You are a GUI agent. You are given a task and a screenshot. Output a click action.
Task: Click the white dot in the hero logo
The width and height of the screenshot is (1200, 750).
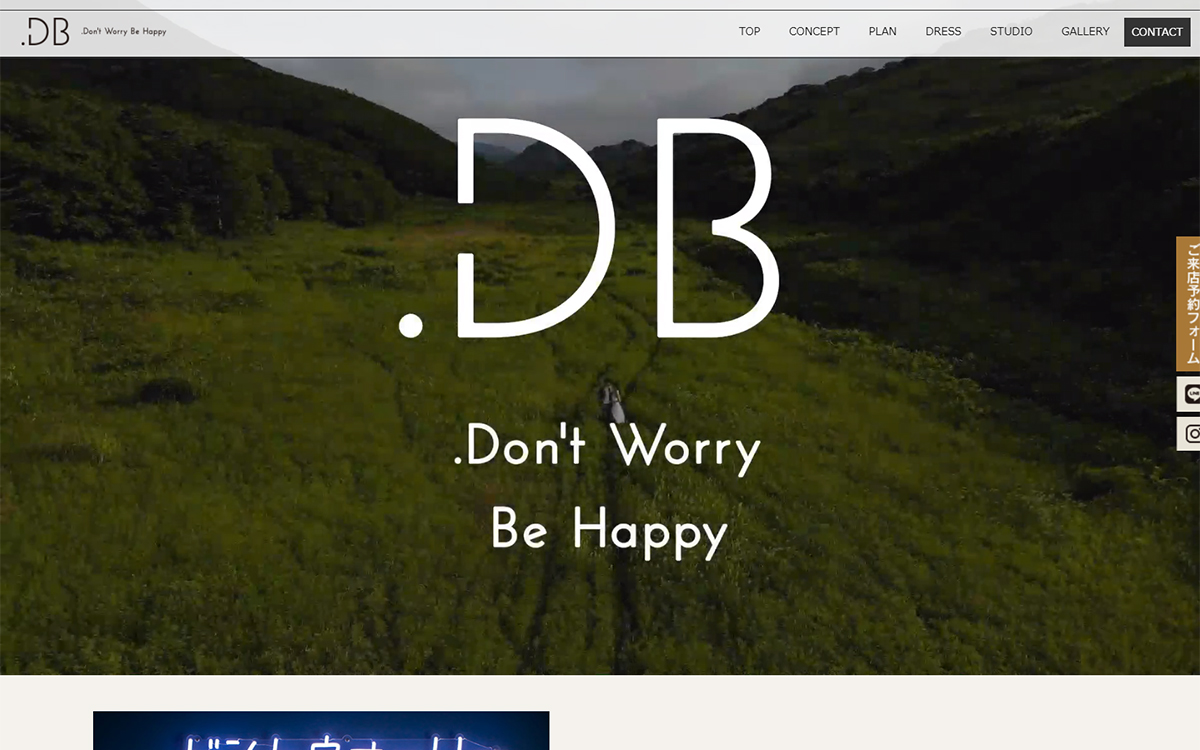pyautogui.click(x=410, y=325)
